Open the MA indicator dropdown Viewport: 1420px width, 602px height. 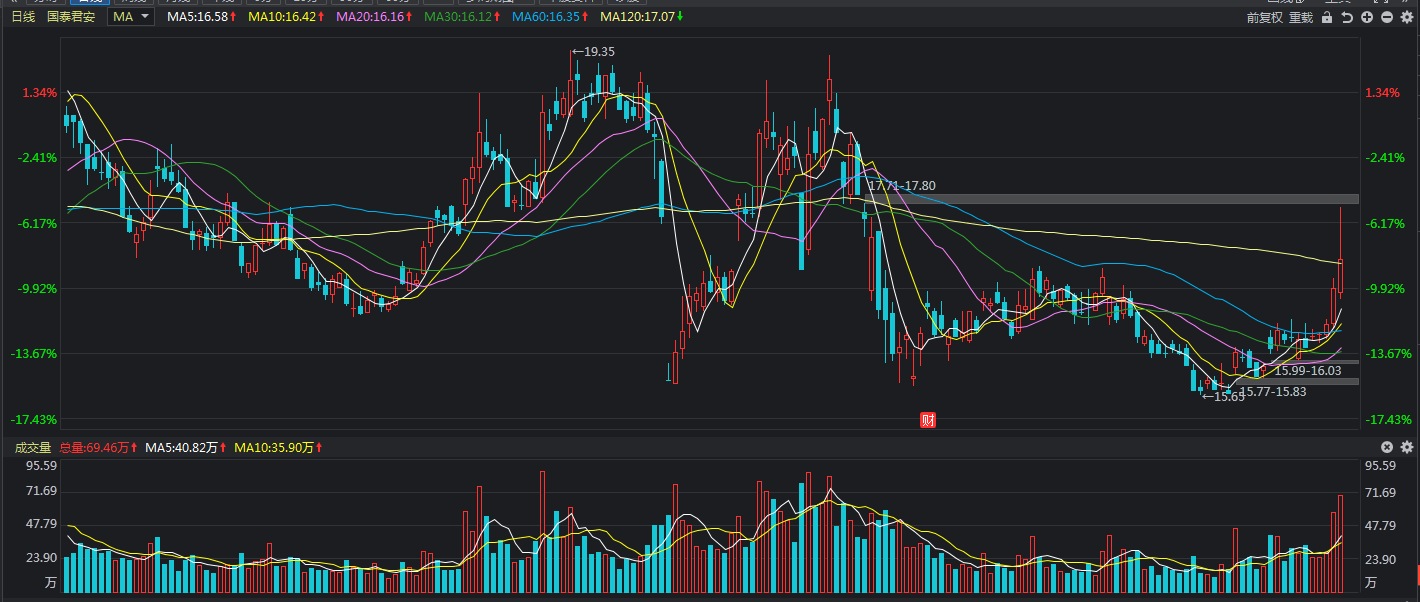point(131,17)
